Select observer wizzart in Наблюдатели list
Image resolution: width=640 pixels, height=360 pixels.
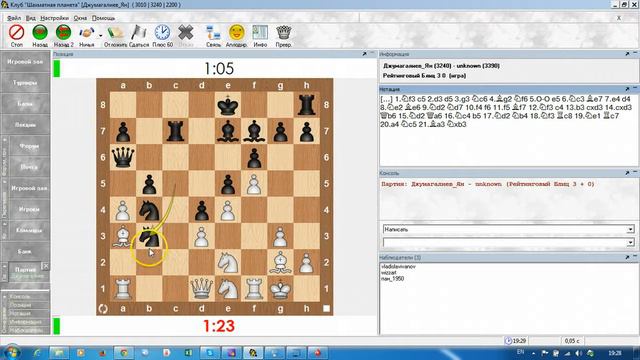tap(389, 273)
